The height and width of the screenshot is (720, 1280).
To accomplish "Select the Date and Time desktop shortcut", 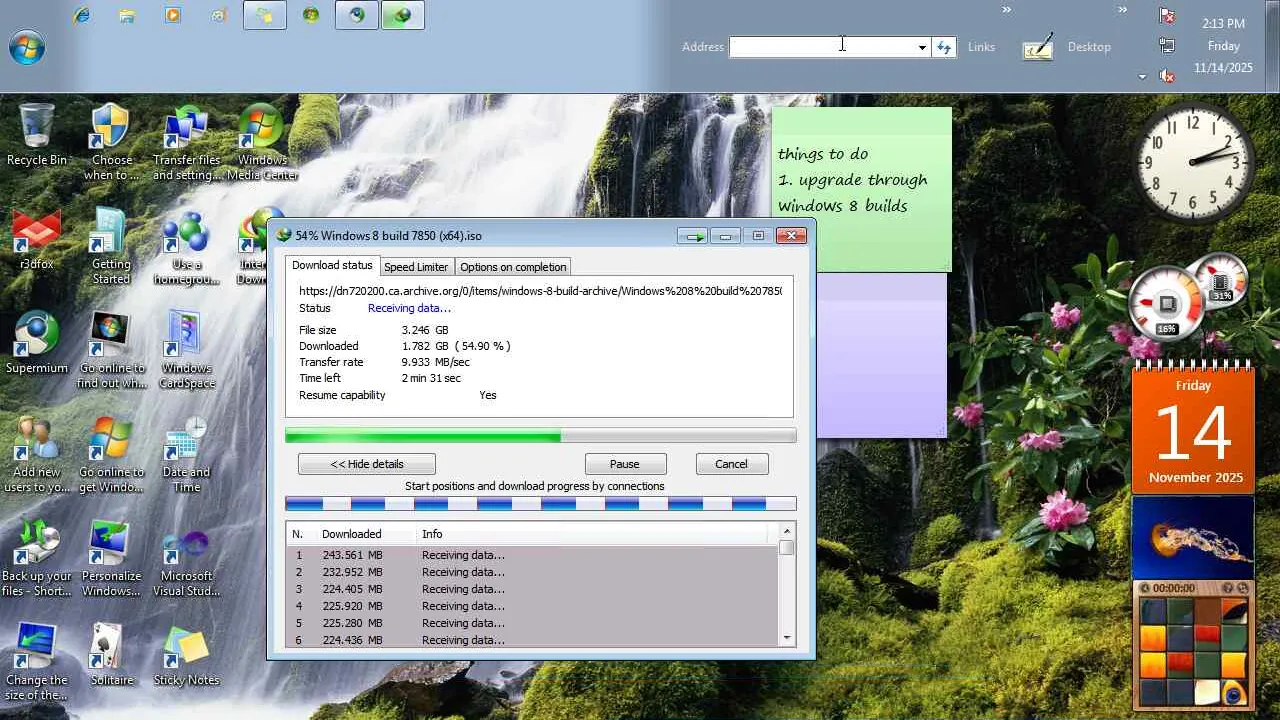I will click(187, 454).
